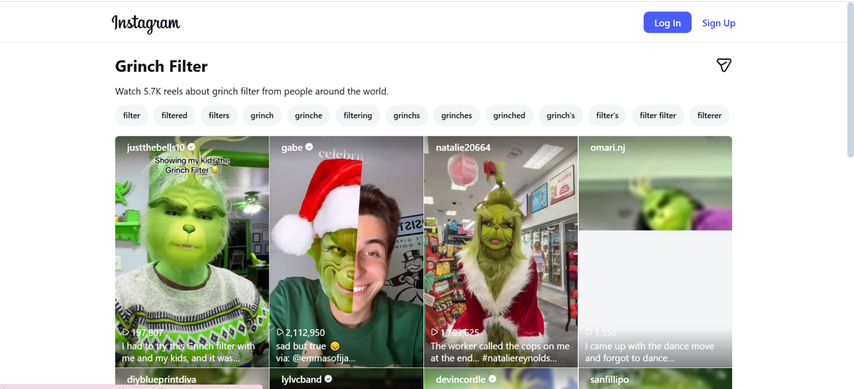Image resolution: width=854 pixels, height=389 pixels.
Task: Select the "grinch's" tag chip
Action: click(x=560, y=116)
